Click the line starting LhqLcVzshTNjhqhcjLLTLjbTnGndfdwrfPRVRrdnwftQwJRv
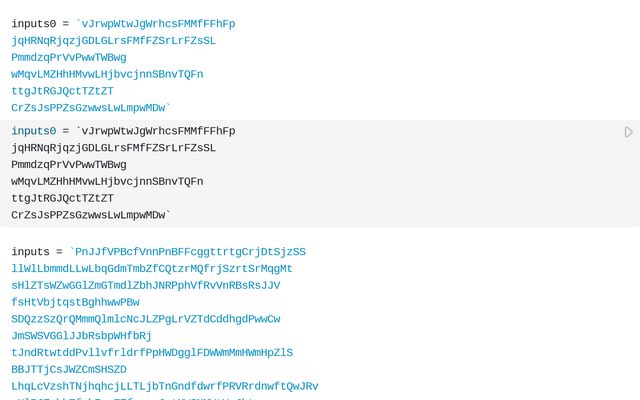This screenshot has width=640, height=400. click(165, 386)
